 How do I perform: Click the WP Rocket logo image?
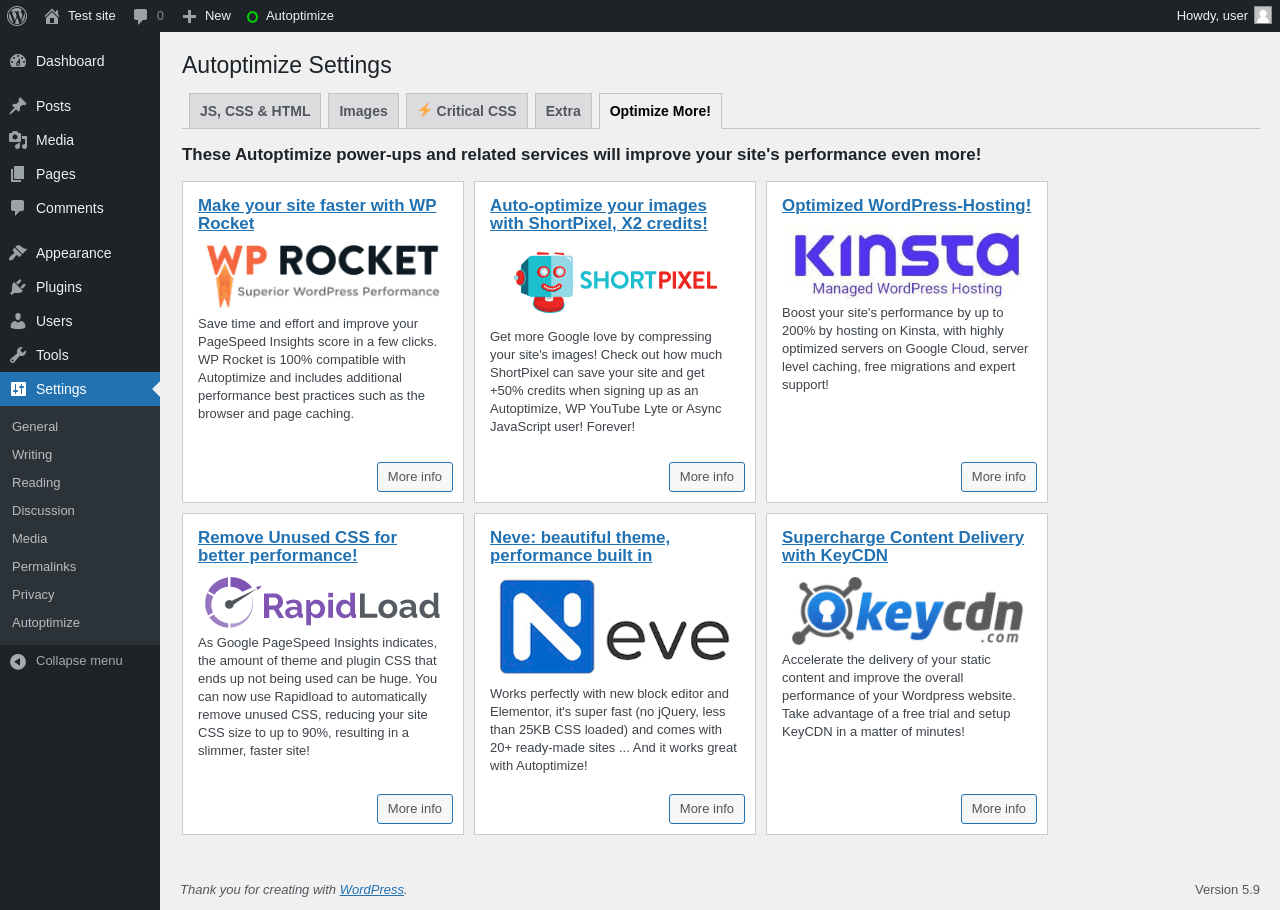pos(323,275)
